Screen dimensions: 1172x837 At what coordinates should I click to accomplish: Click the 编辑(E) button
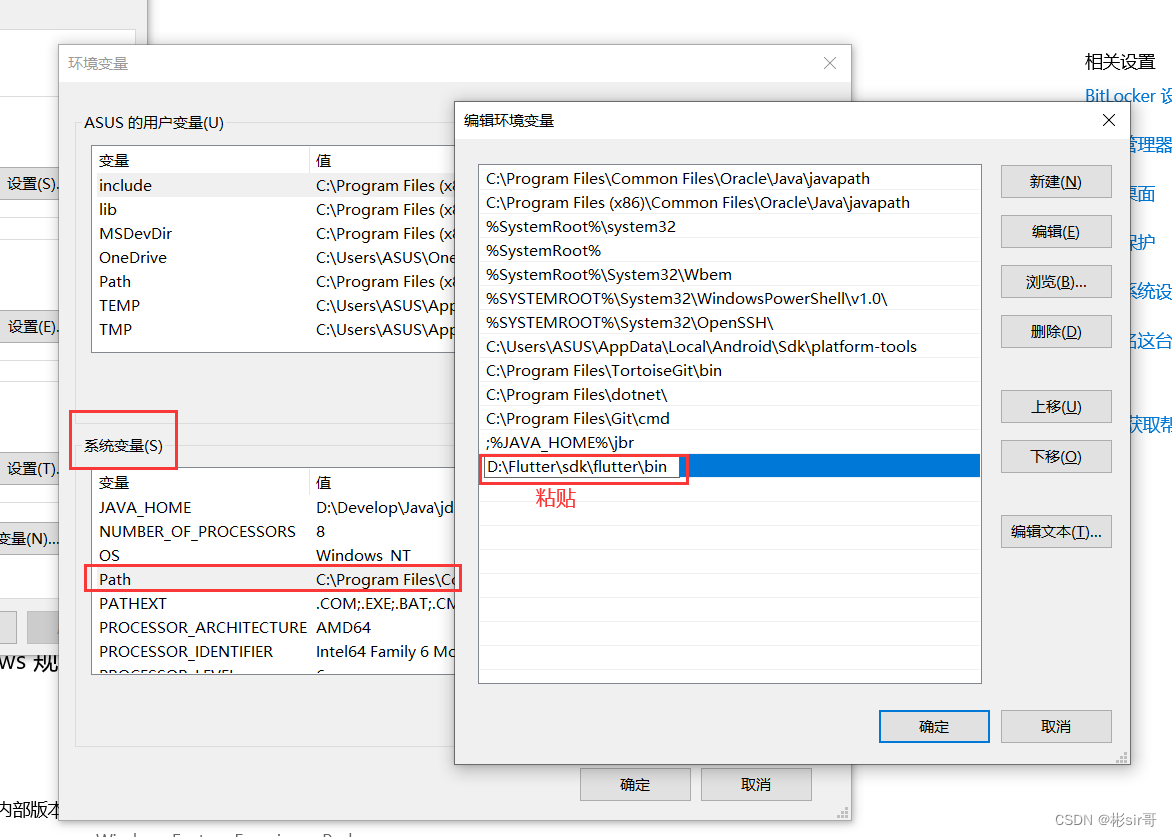[x=1055, y=232]
